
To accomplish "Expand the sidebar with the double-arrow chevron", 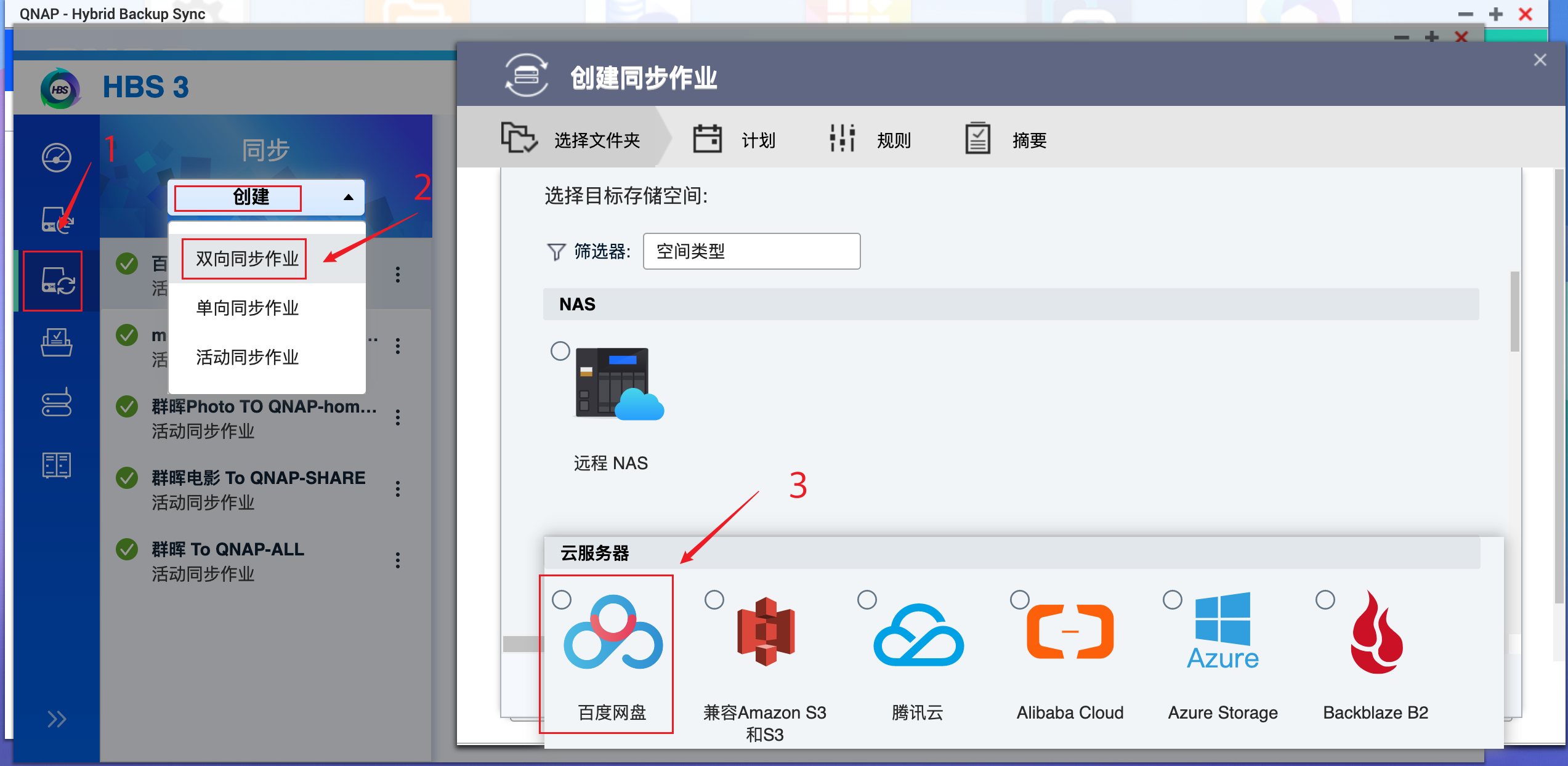I will (56, 718).
